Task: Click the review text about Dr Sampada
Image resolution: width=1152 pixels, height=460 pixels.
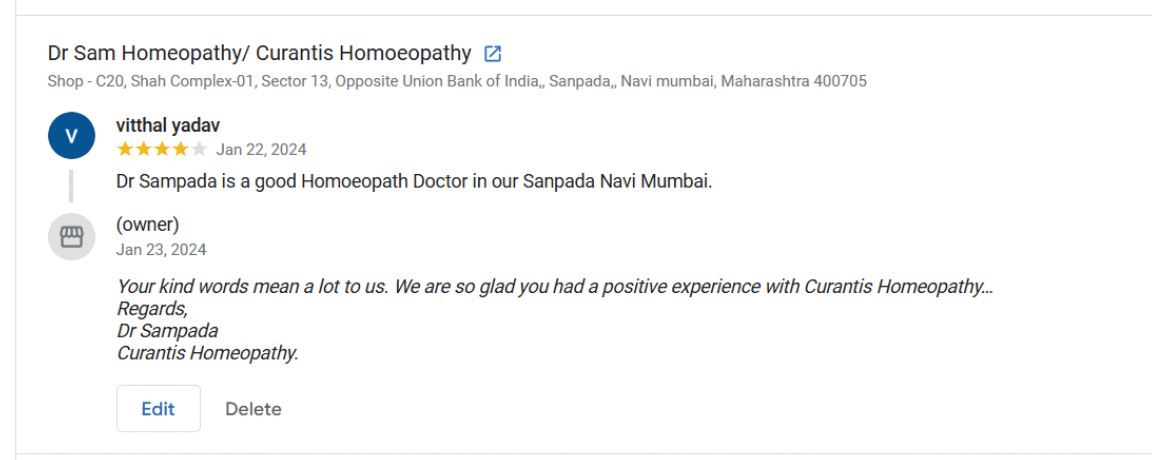Action: coord(414,183)
